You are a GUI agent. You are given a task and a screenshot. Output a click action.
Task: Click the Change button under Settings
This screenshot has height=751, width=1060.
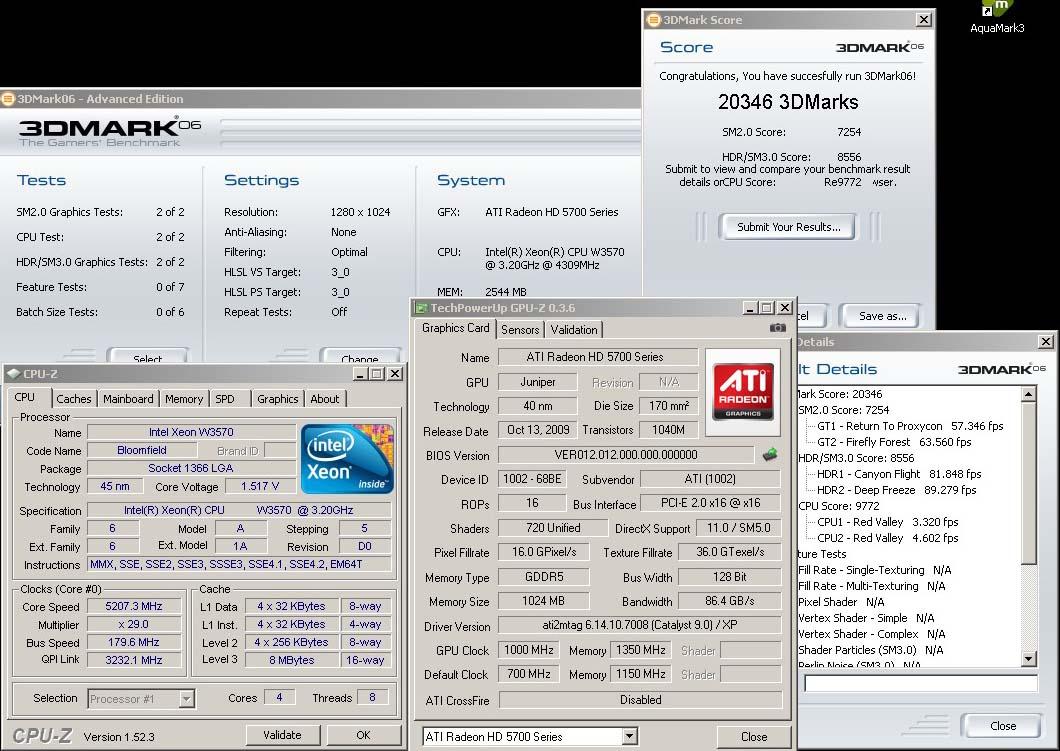click(360, 356)
